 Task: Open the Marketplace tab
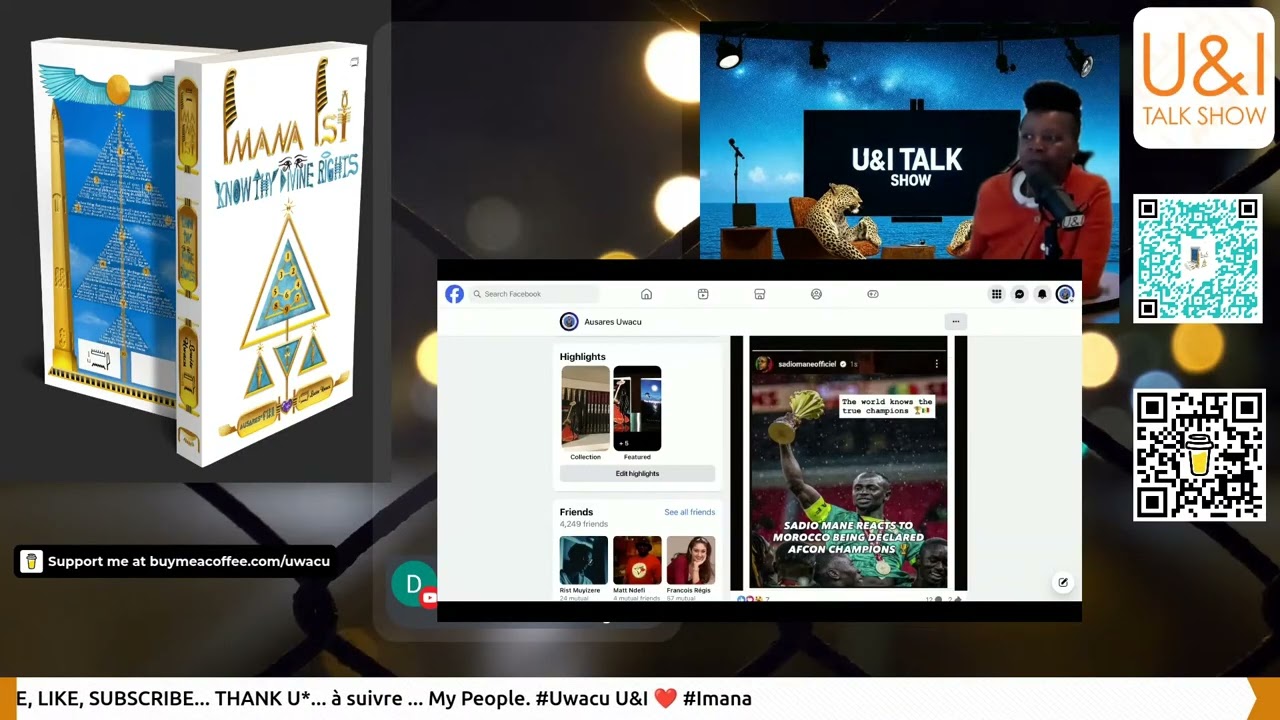point(759,294)
